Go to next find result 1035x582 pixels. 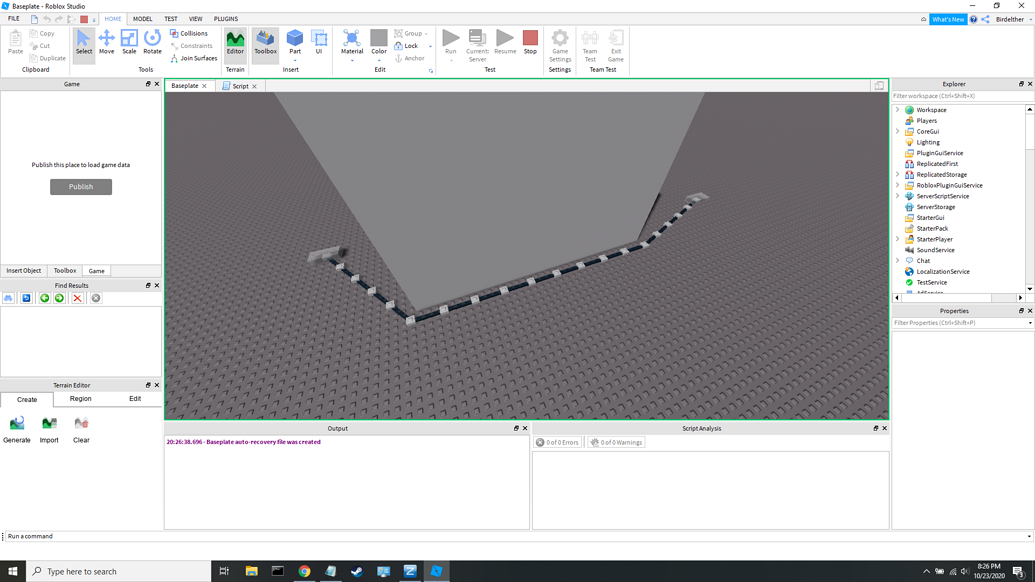tap(59, 298)
